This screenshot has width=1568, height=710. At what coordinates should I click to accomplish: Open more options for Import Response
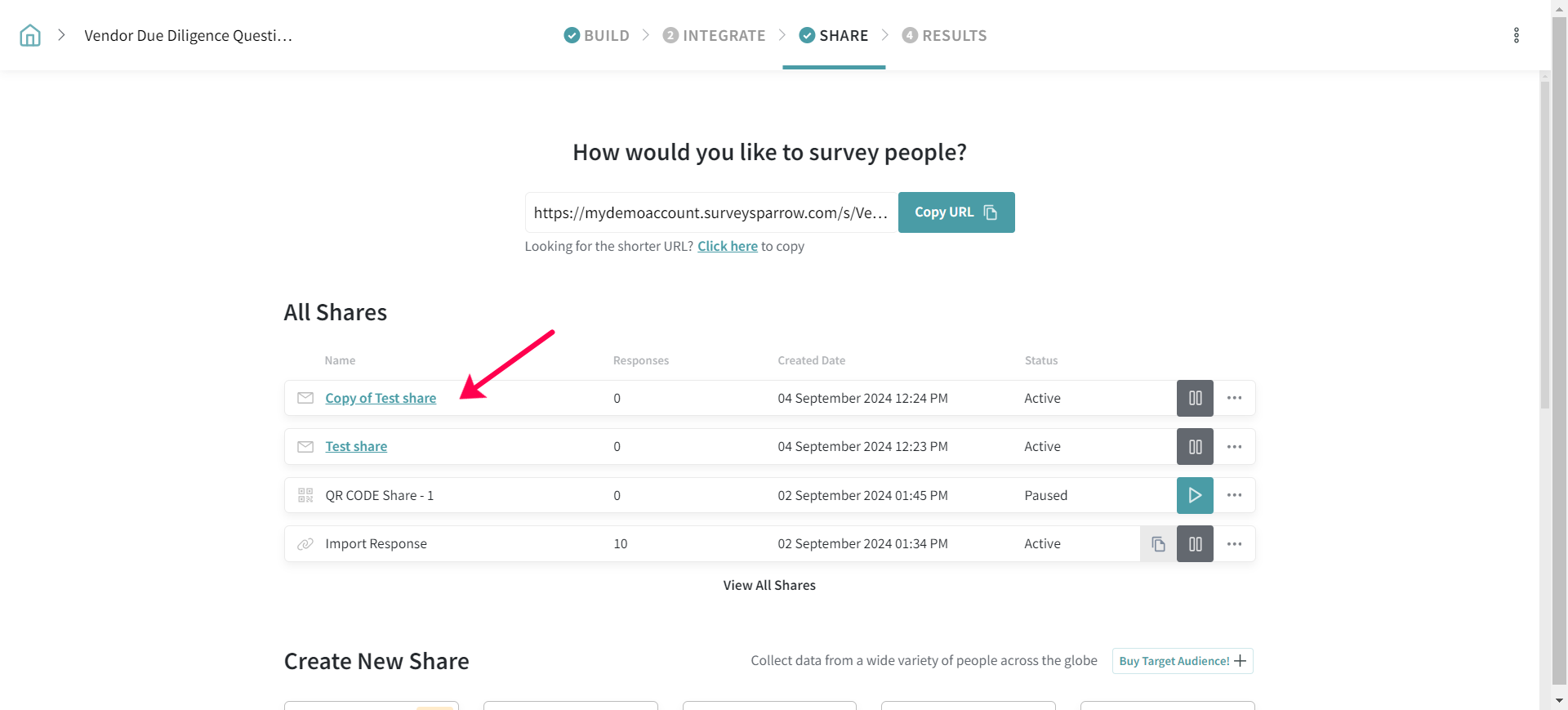point(1234,544)
